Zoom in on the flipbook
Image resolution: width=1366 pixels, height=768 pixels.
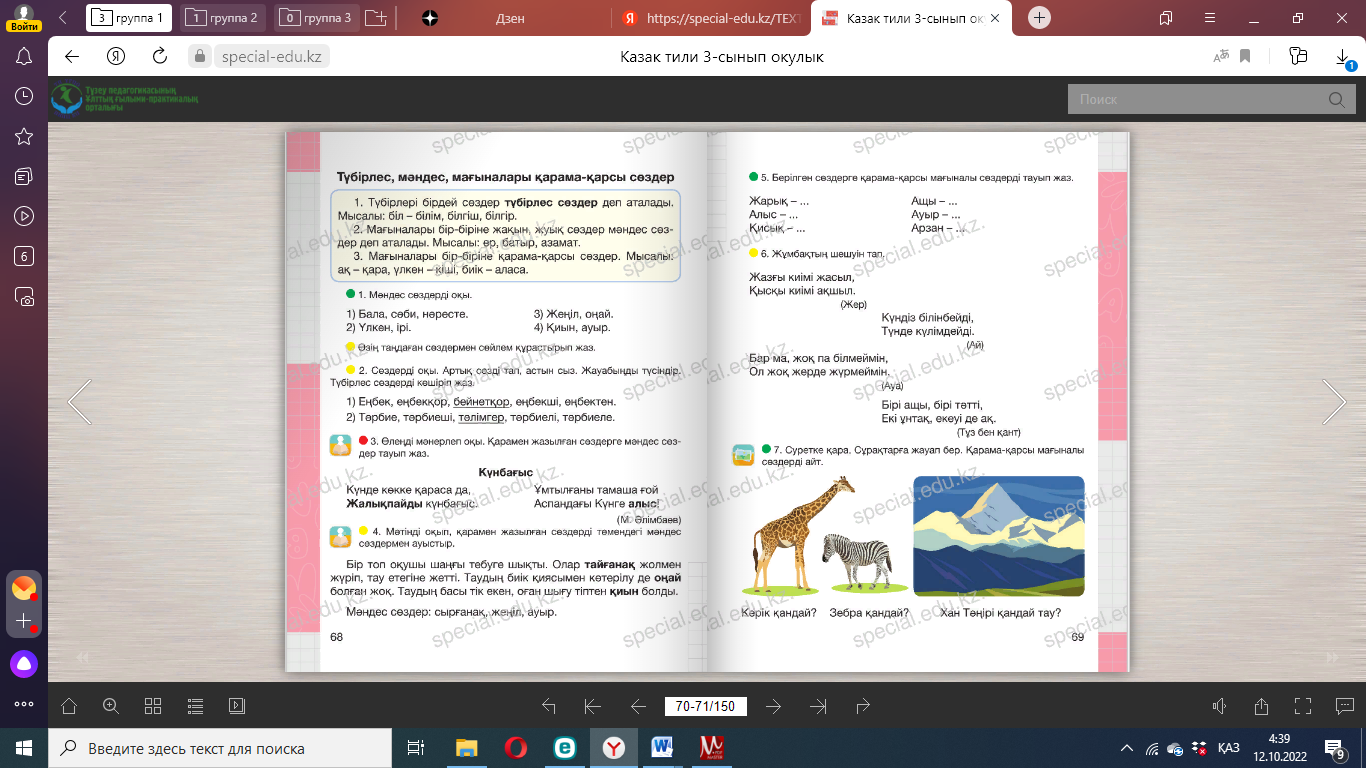click(111, 706)
